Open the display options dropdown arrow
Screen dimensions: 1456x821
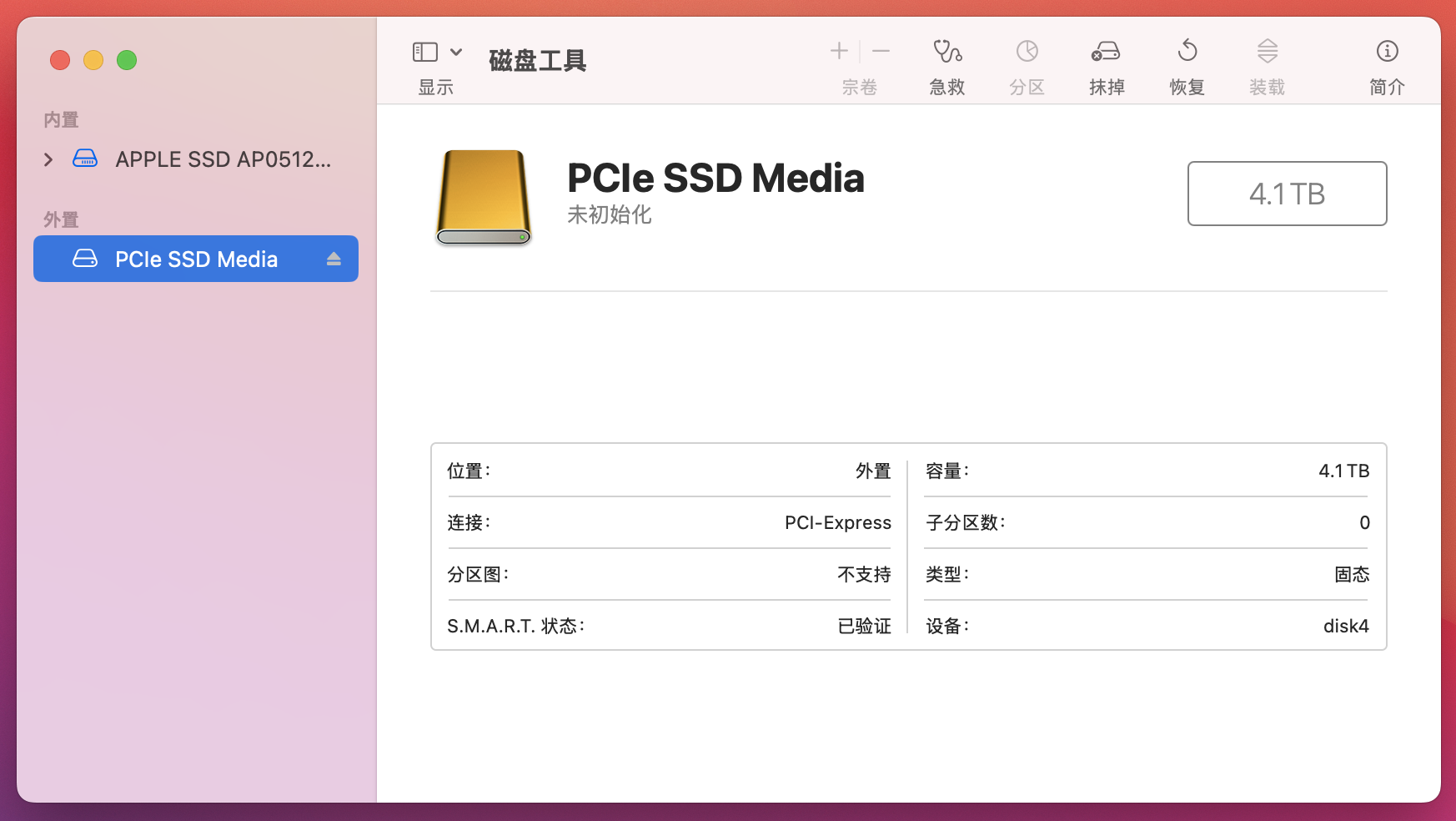[x=456, y=52]
